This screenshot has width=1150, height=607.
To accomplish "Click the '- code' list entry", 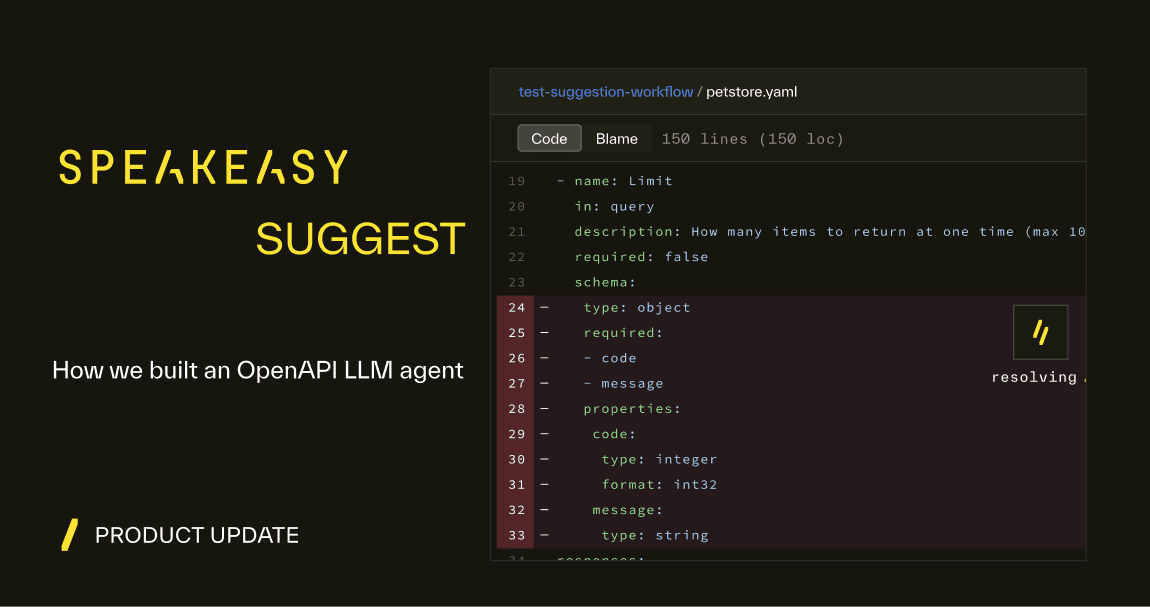I will (610, 358).
